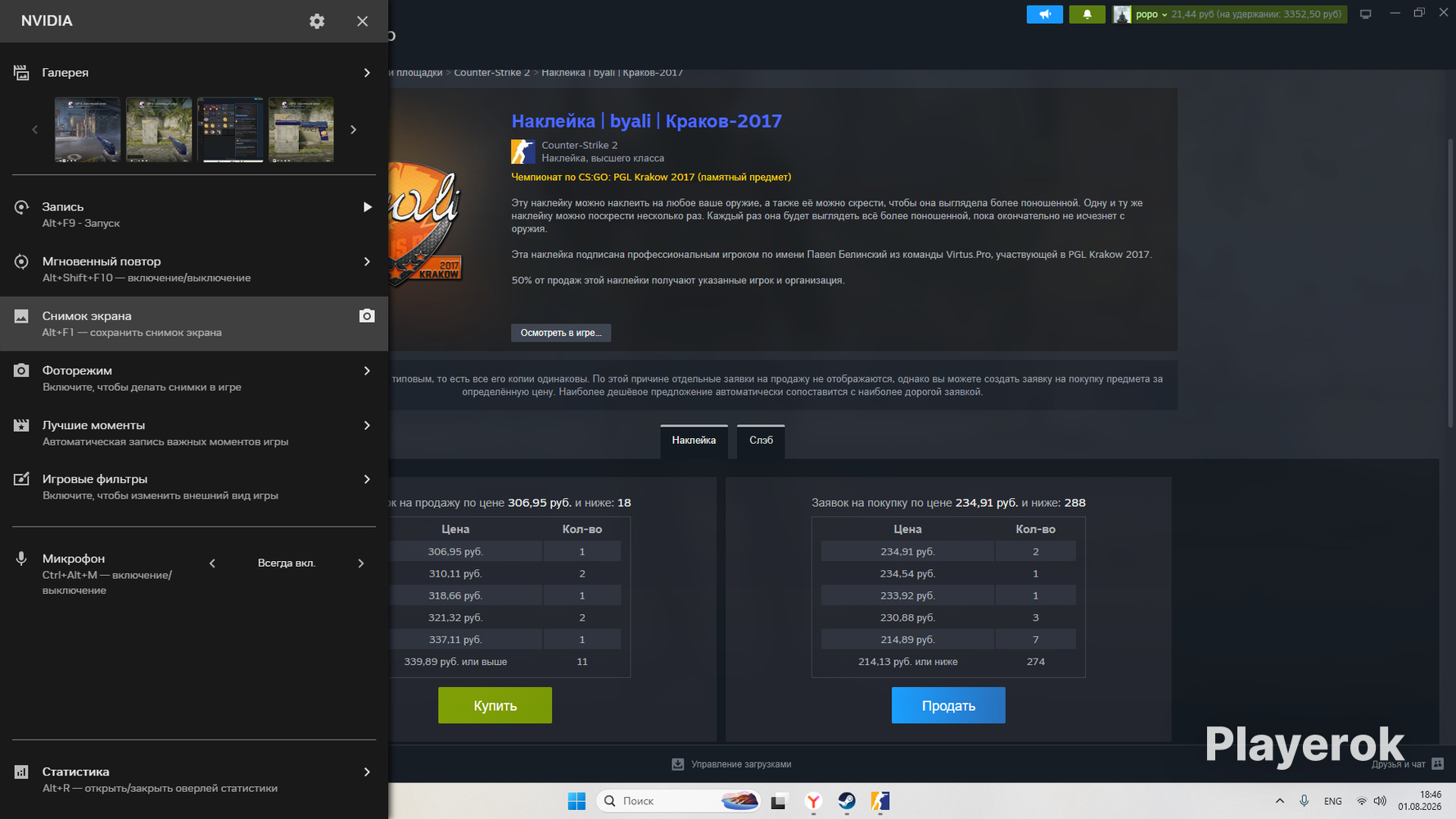The width and height of the screenshot is (1456, 819).
Task: Open the popo account dropdown
Action: click(1151, 14)
